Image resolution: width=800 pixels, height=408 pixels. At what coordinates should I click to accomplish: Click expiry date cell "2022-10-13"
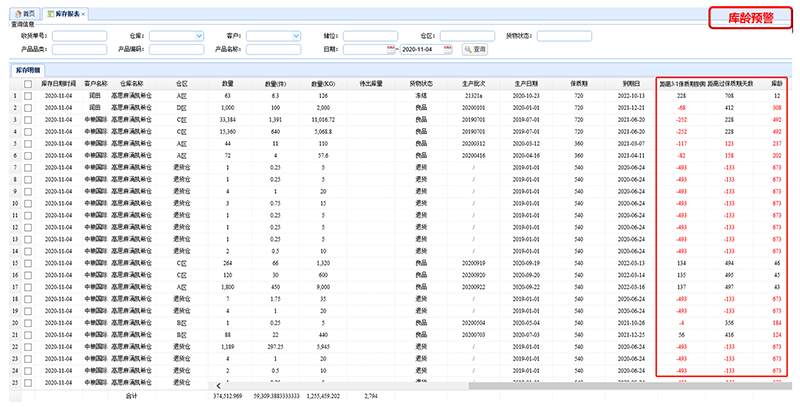click(631, 96)
